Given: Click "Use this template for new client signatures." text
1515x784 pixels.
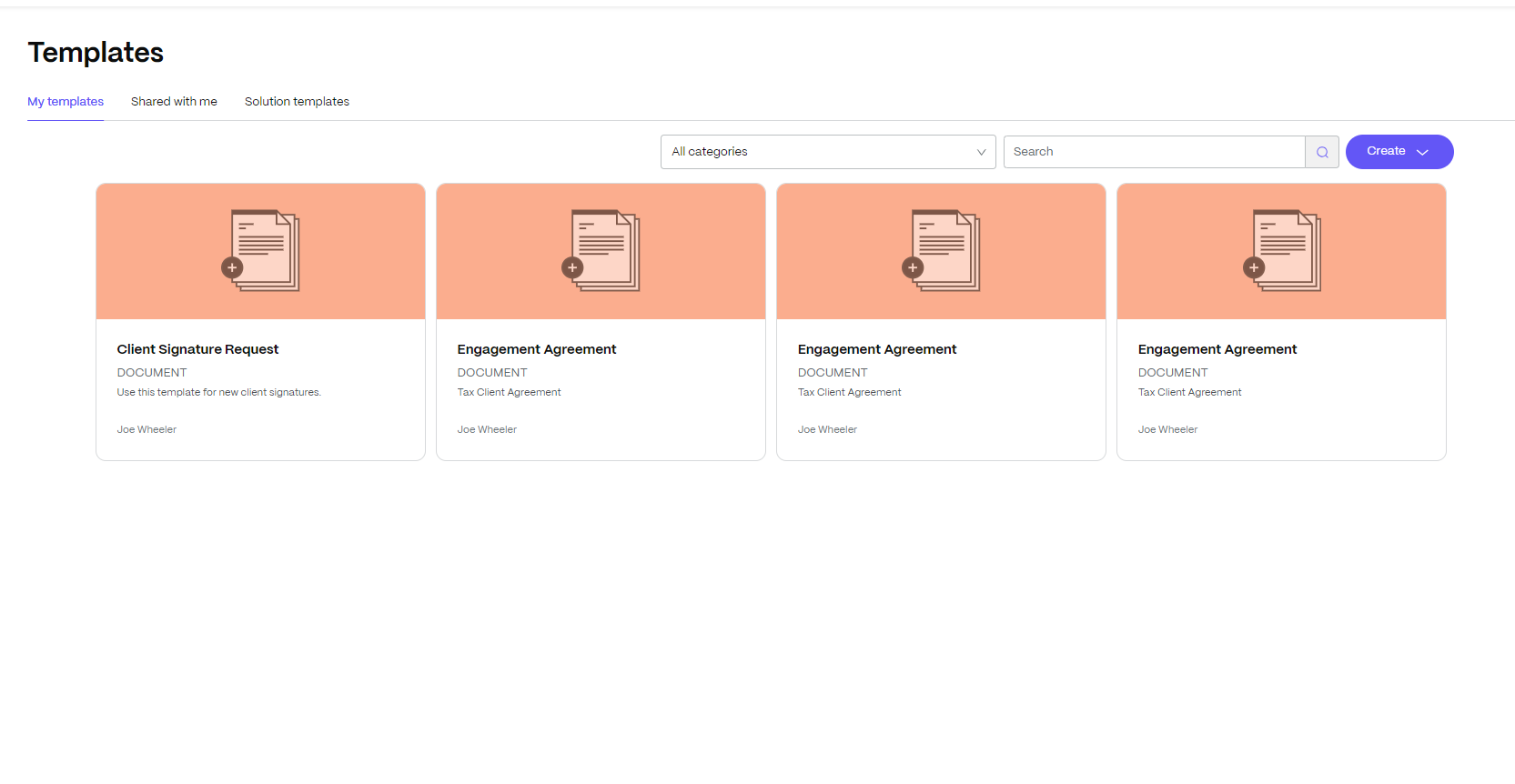Looking at the screenshot, I should [x=219, y=393].
